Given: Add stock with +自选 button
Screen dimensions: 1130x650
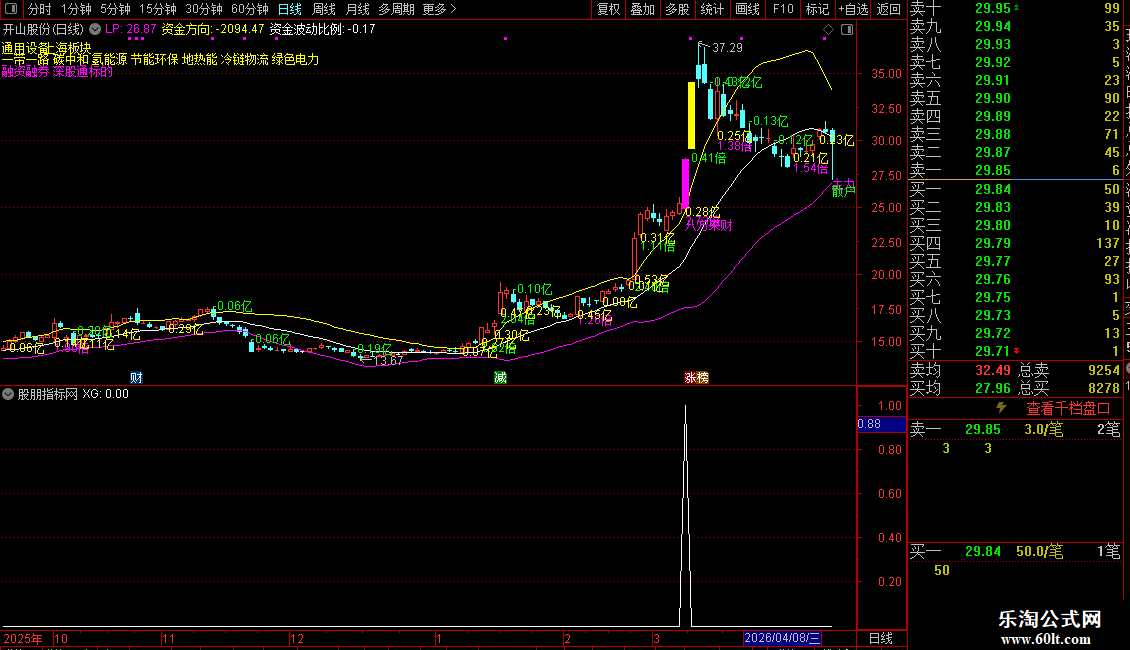Looking at the screenshot, I should tap(853, 9).
